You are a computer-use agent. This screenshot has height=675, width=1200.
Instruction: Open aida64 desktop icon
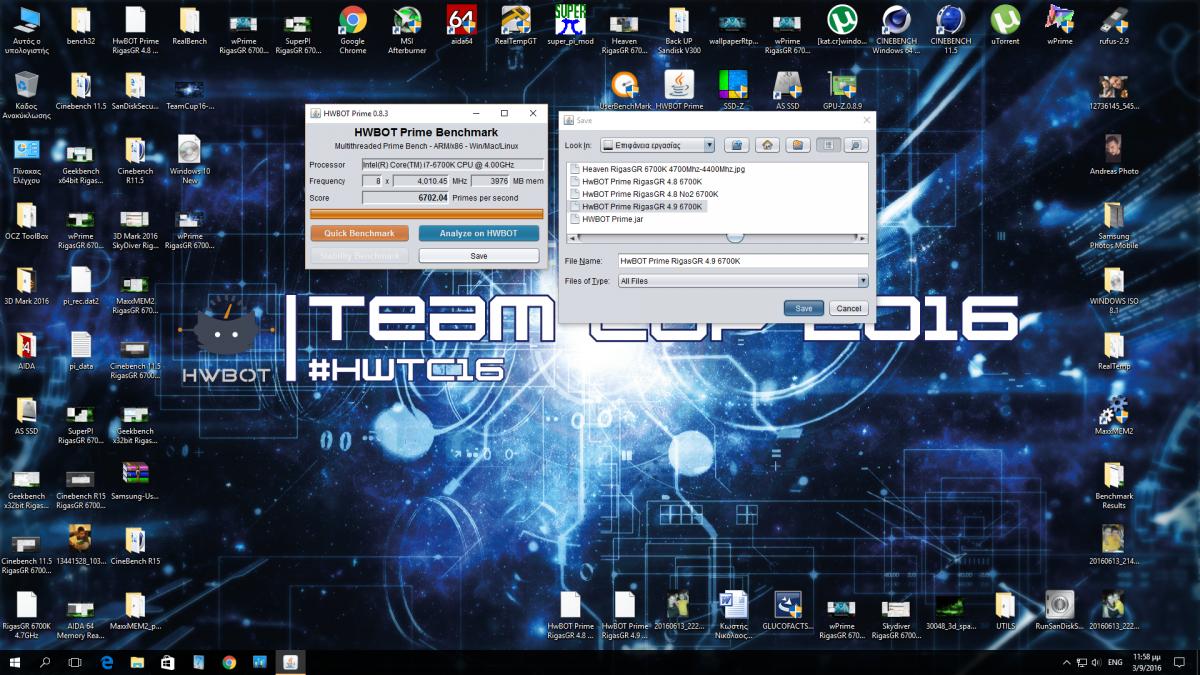461,25
